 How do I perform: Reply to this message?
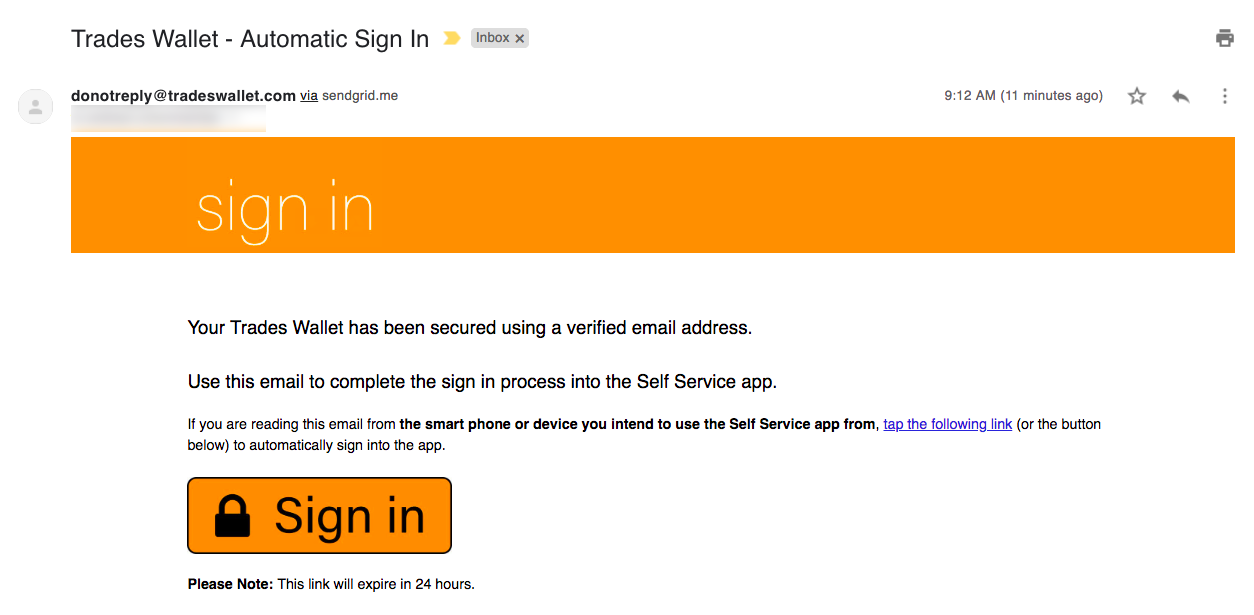pos(1181,96)
